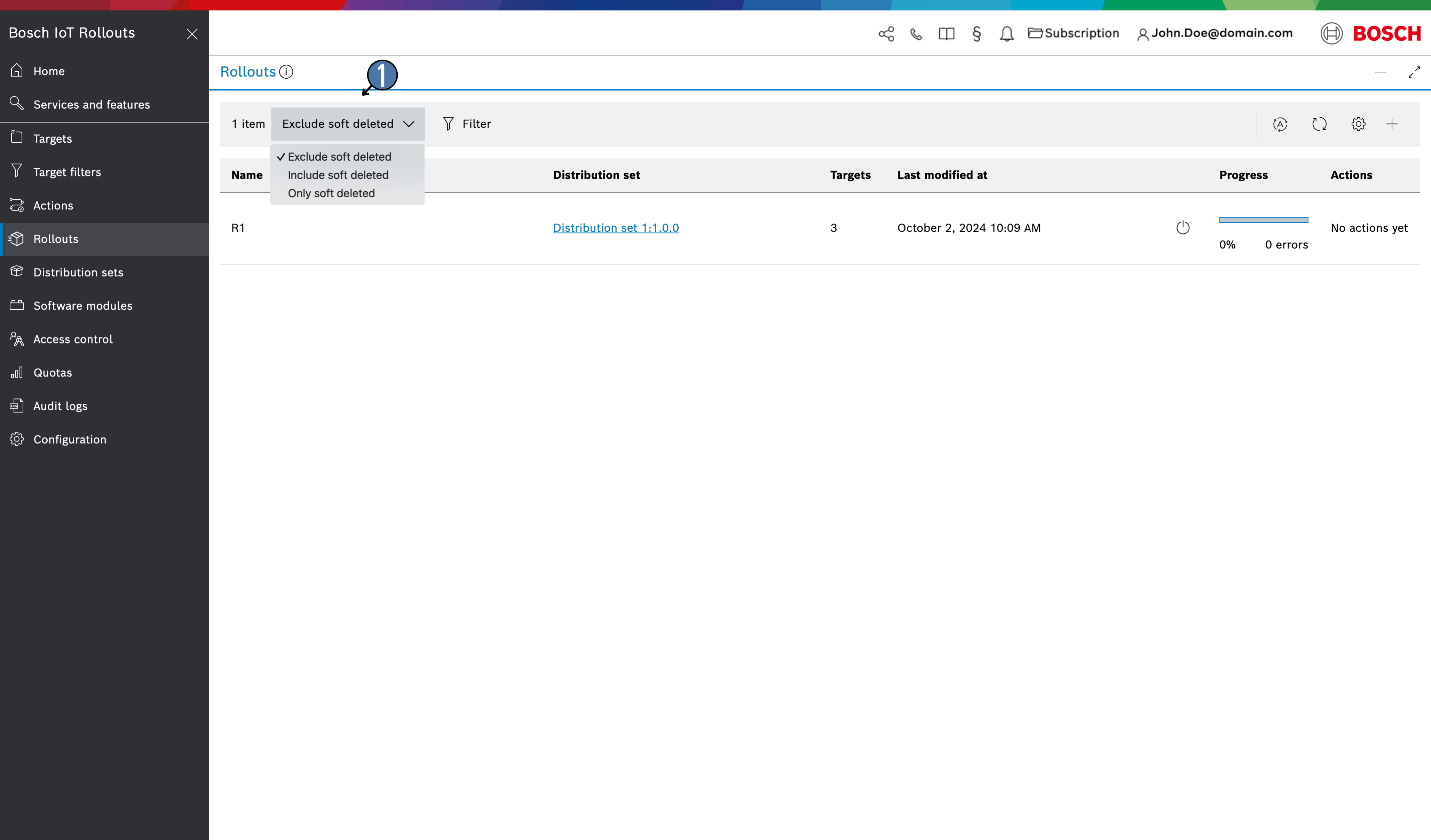
Task: Open John.Doe@domain.com user menu
Action: coord(1215,33)
